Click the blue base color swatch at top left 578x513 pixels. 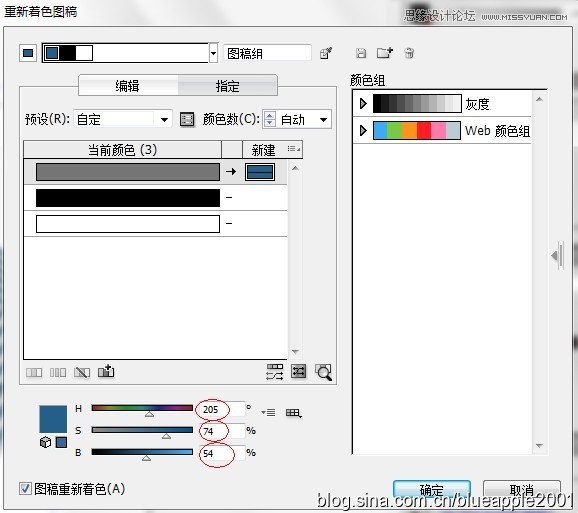click(x=28, y=53)
